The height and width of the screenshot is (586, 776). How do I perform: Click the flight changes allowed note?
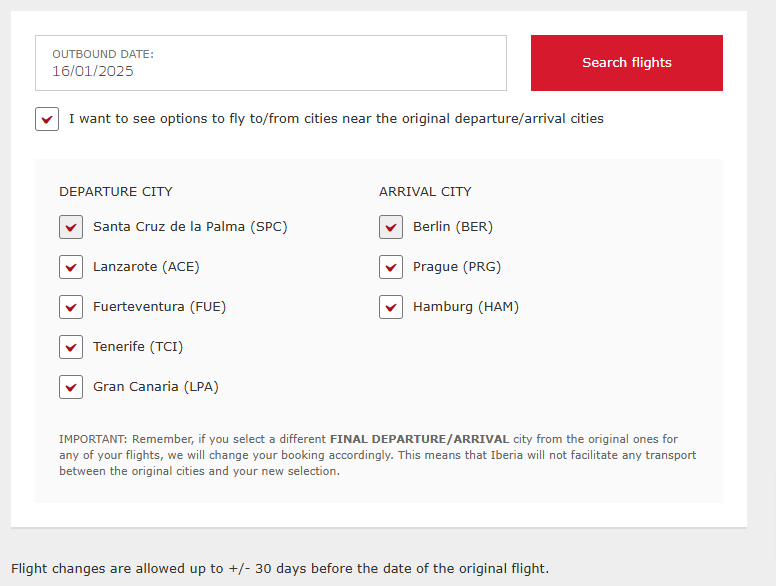(280, 568)
